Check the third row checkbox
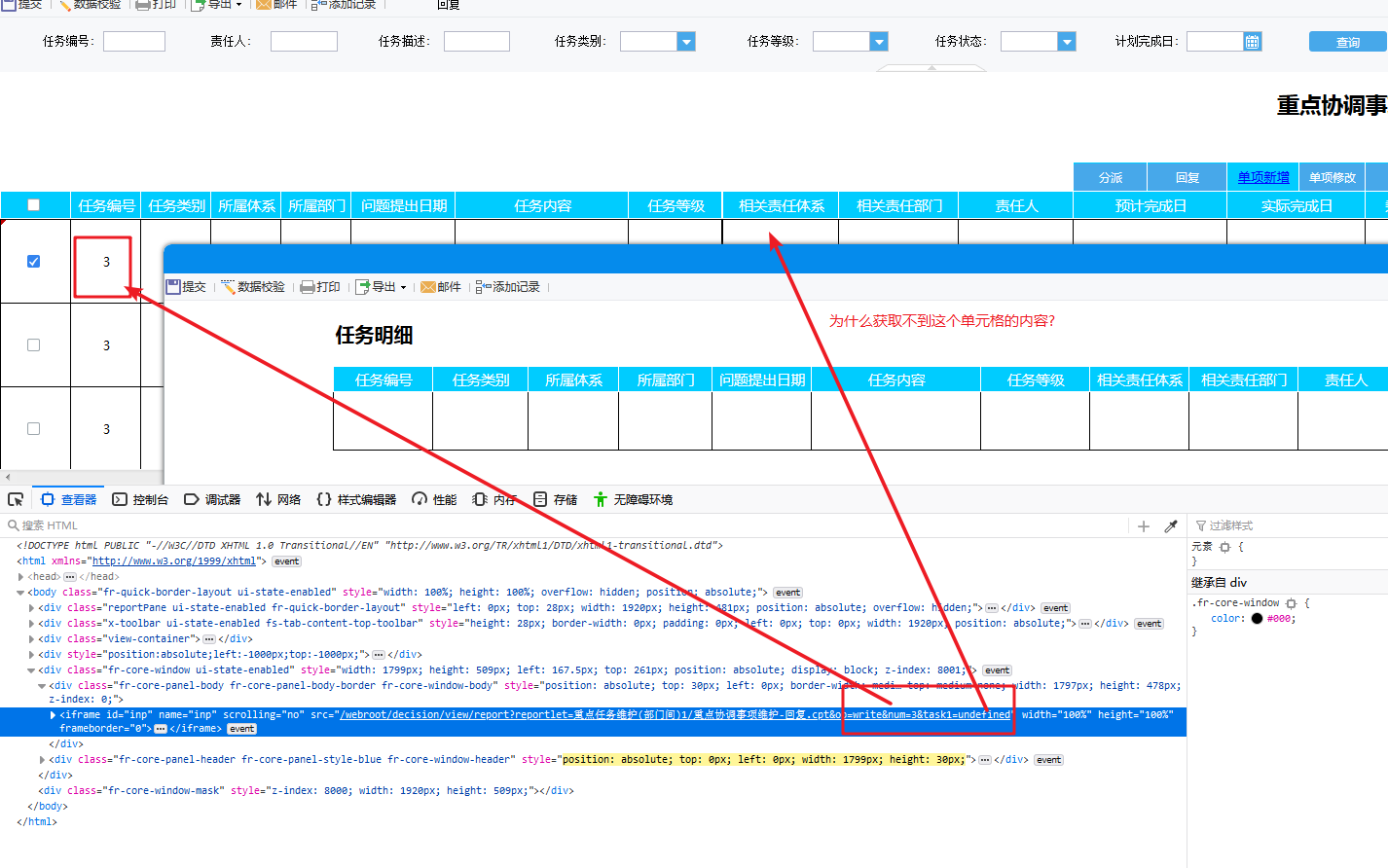The width and height of the screenshot is (1388, 868). [34, 429]
